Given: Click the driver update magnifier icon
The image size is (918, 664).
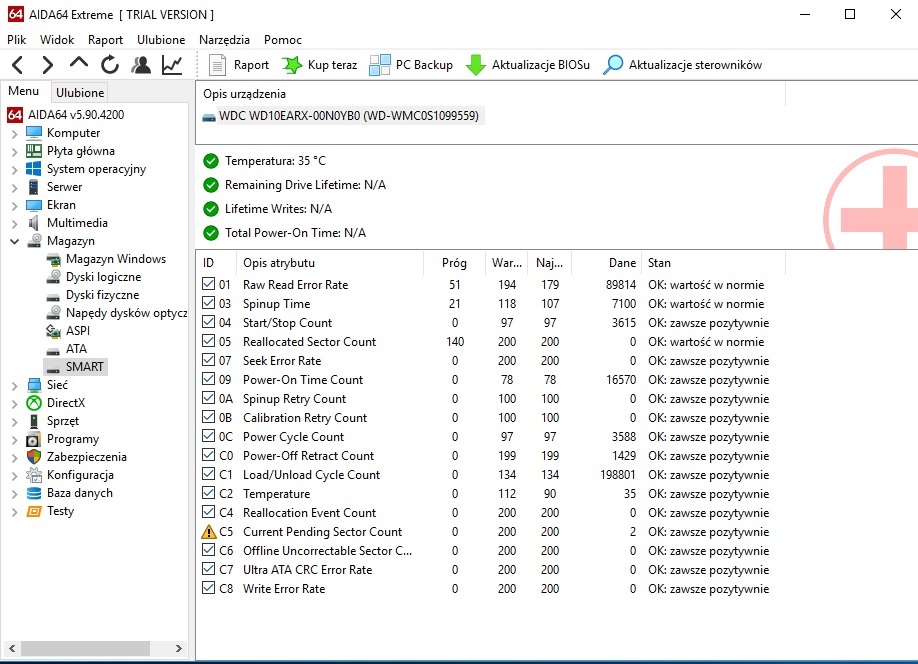Looking at the screenshot, I should [x=613, y=64].
